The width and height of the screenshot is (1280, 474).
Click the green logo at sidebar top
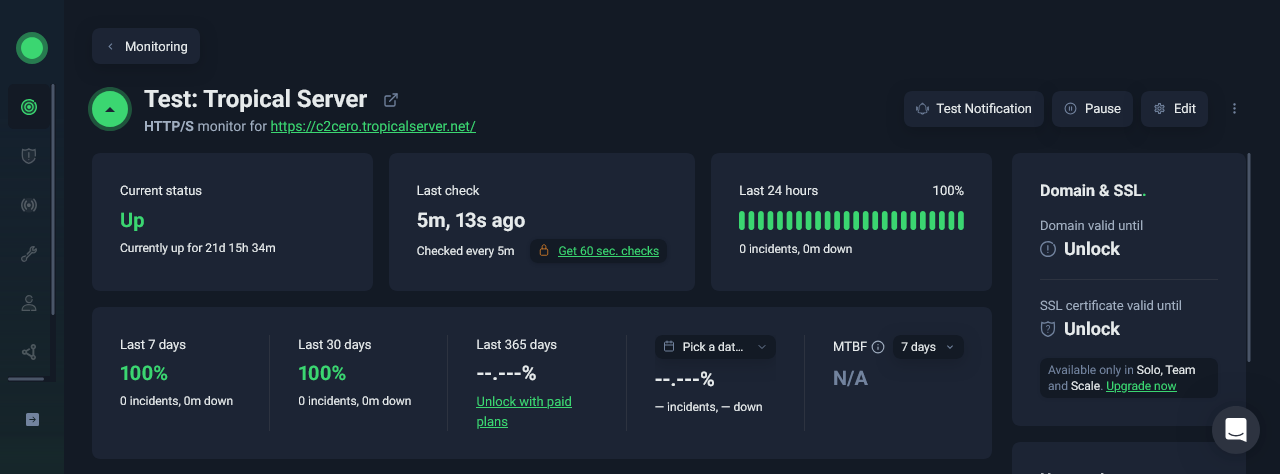point(32,47)
